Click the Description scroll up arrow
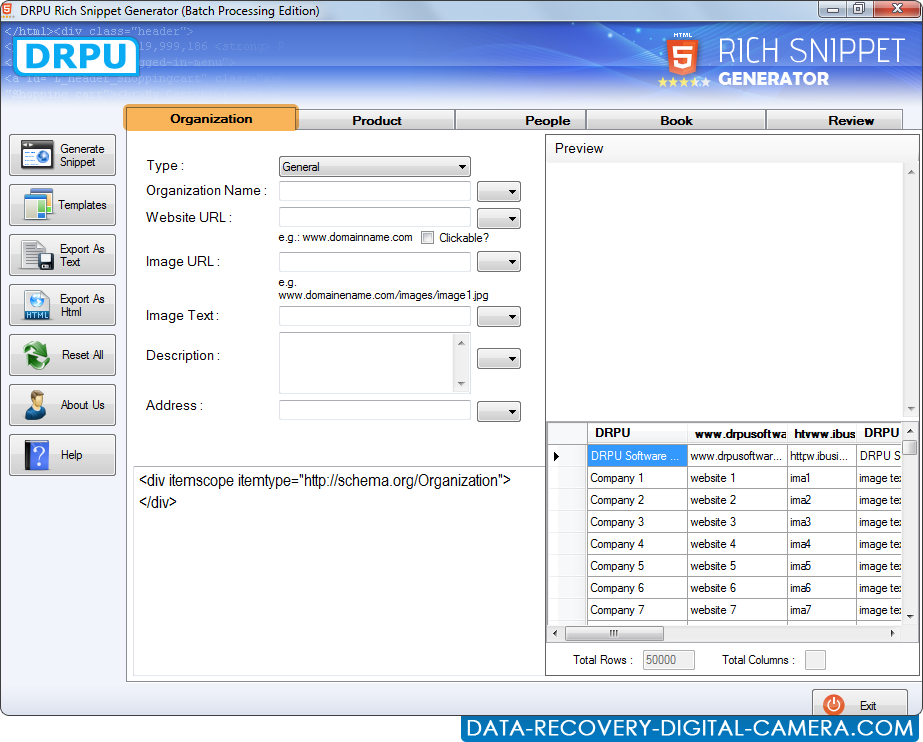The image size is (923, 742). 462,342
